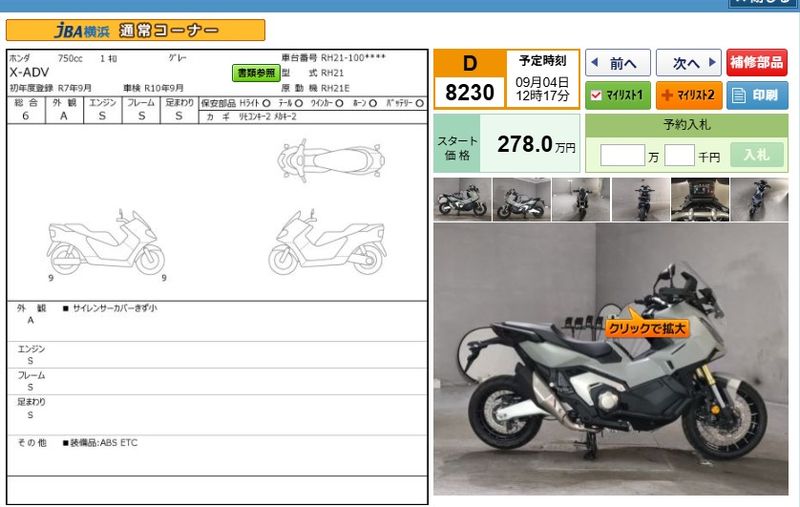Click the 印刷 print button

pyautogui.click(x=757, y=95)
